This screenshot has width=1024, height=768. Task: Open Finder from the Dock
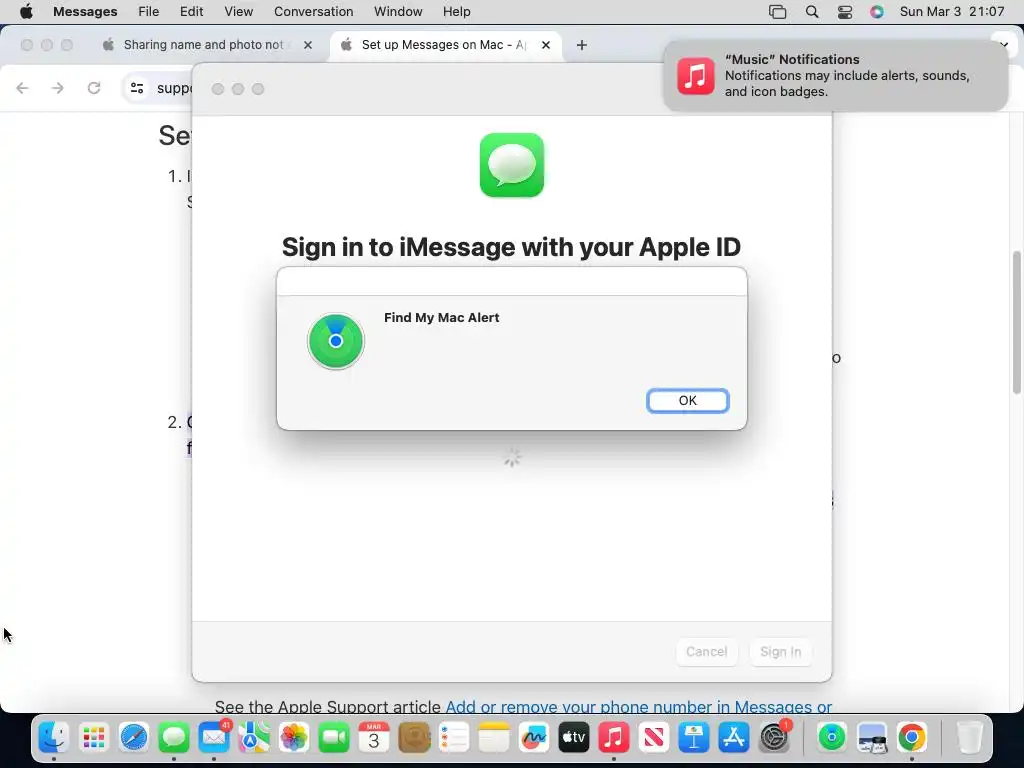pyautogui.click(x=54, y=738)
